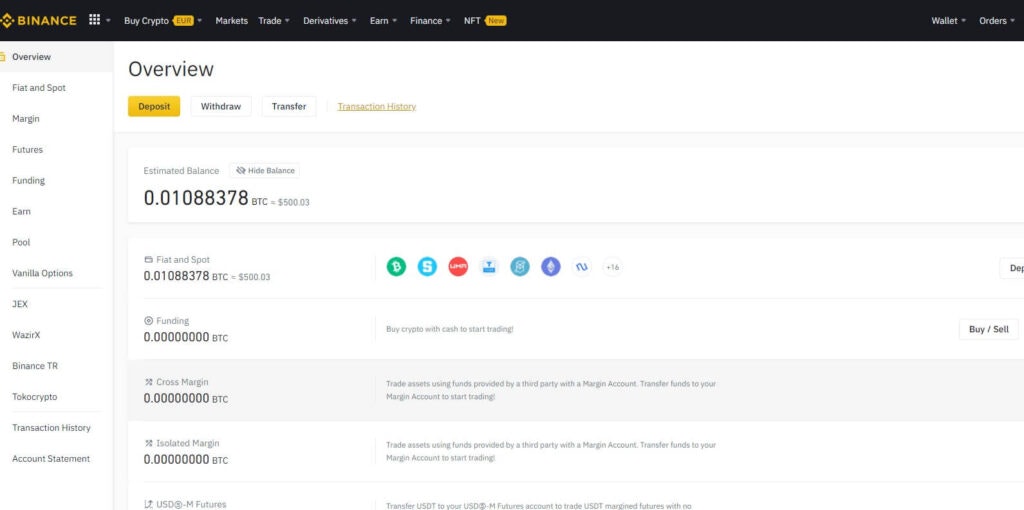Click the Estimated Balance label

point(182,170)
